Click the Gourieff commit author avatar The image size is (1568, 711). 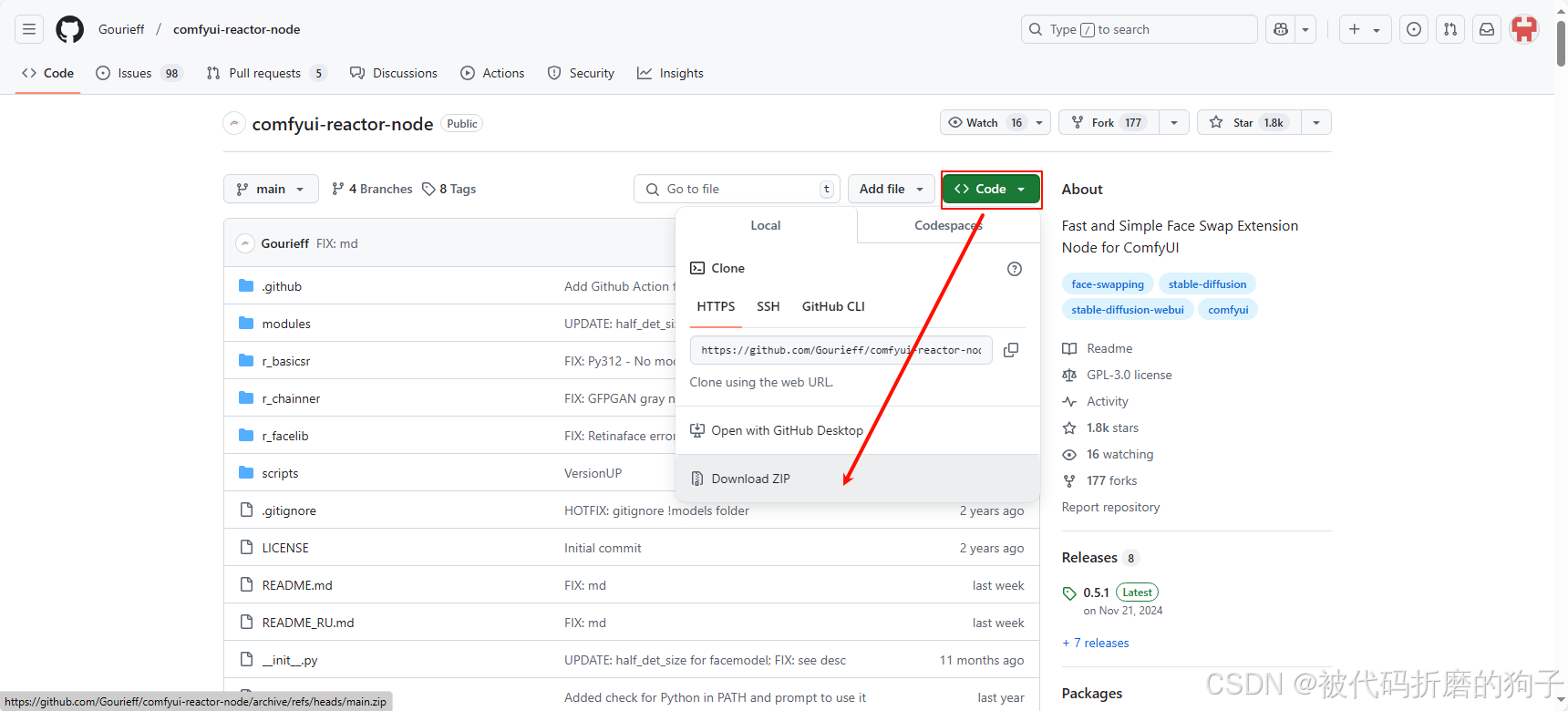244,243
